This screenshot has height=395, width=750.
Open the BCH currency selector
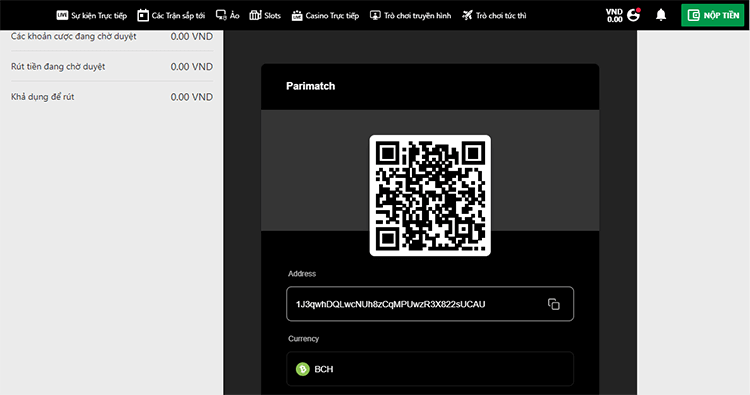[x=430, y=369]
